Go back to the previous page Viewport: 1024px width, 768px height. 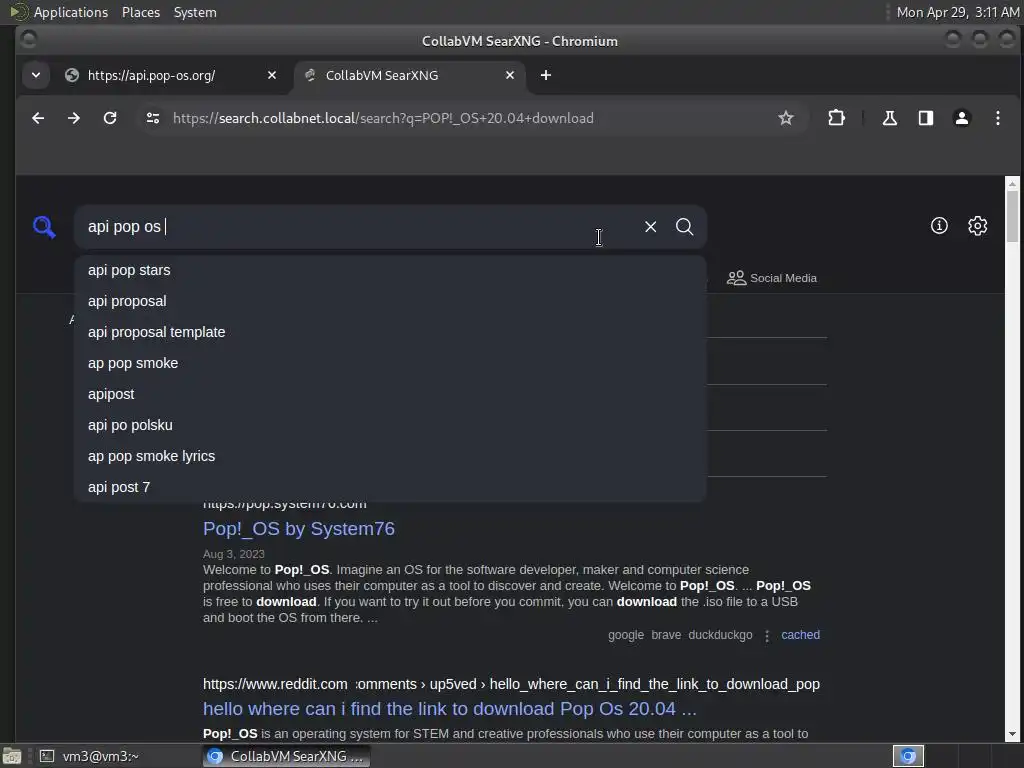point(38,118)
